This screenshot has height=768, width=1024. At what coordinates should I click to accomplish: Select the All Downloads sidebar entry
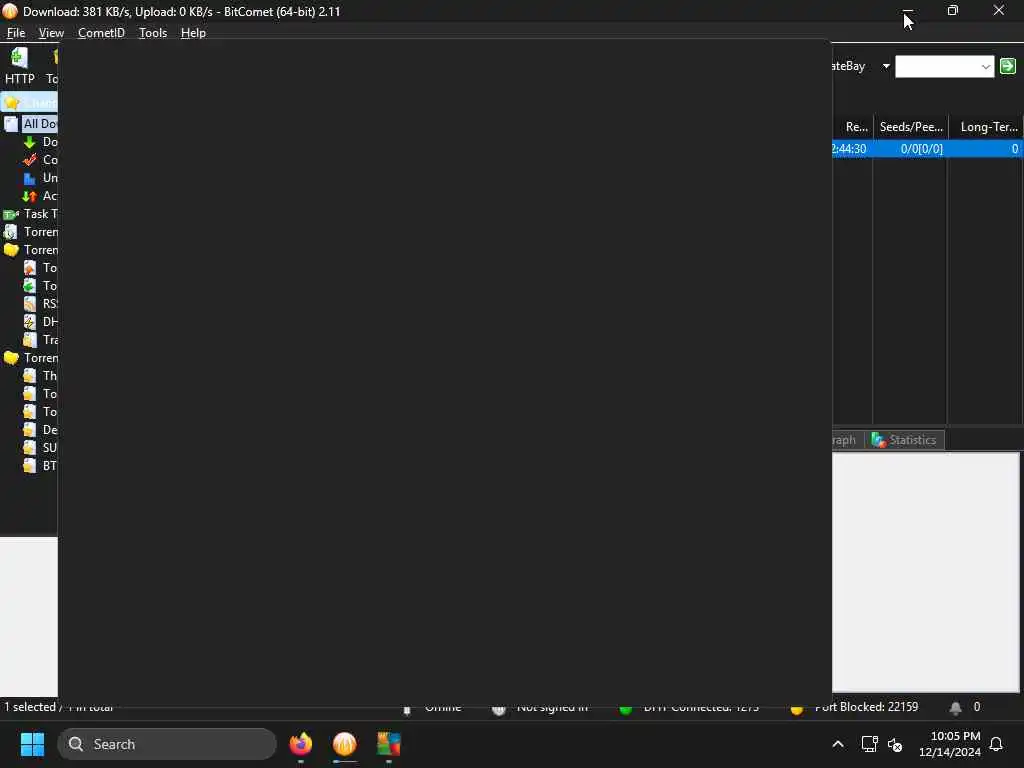point(30,123)
